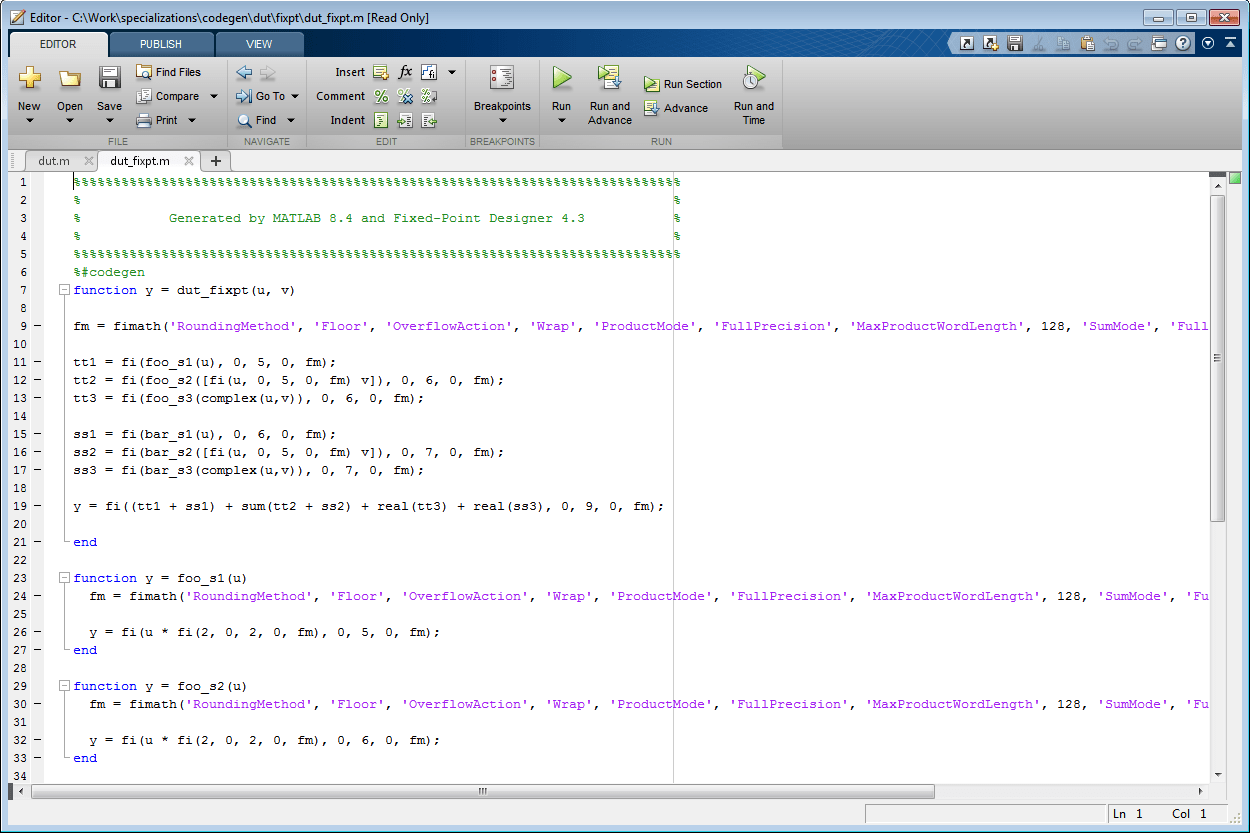The width and height of the screenshot is (1250, 833).
Task: Click the quick access shortcut icon
Action: 966,43
